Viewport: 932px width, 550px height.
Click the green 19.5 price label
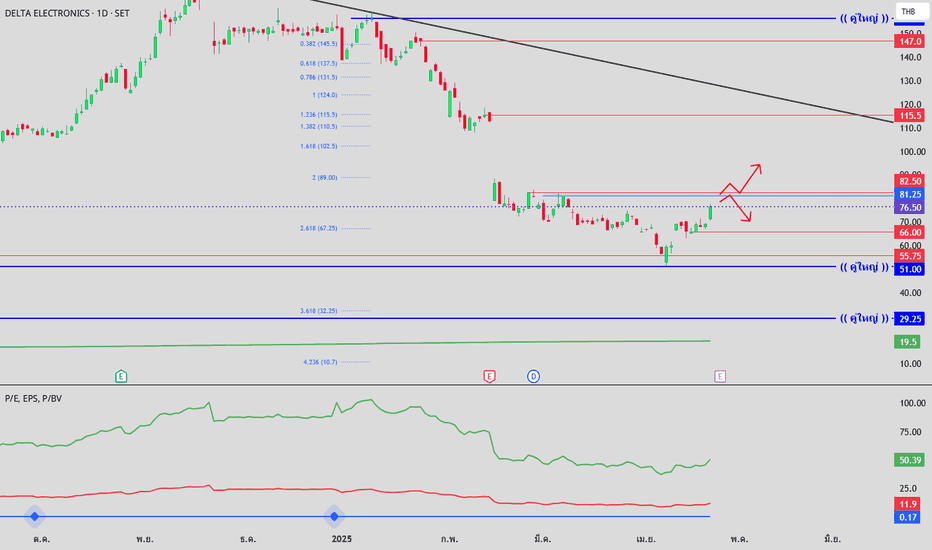909,342
